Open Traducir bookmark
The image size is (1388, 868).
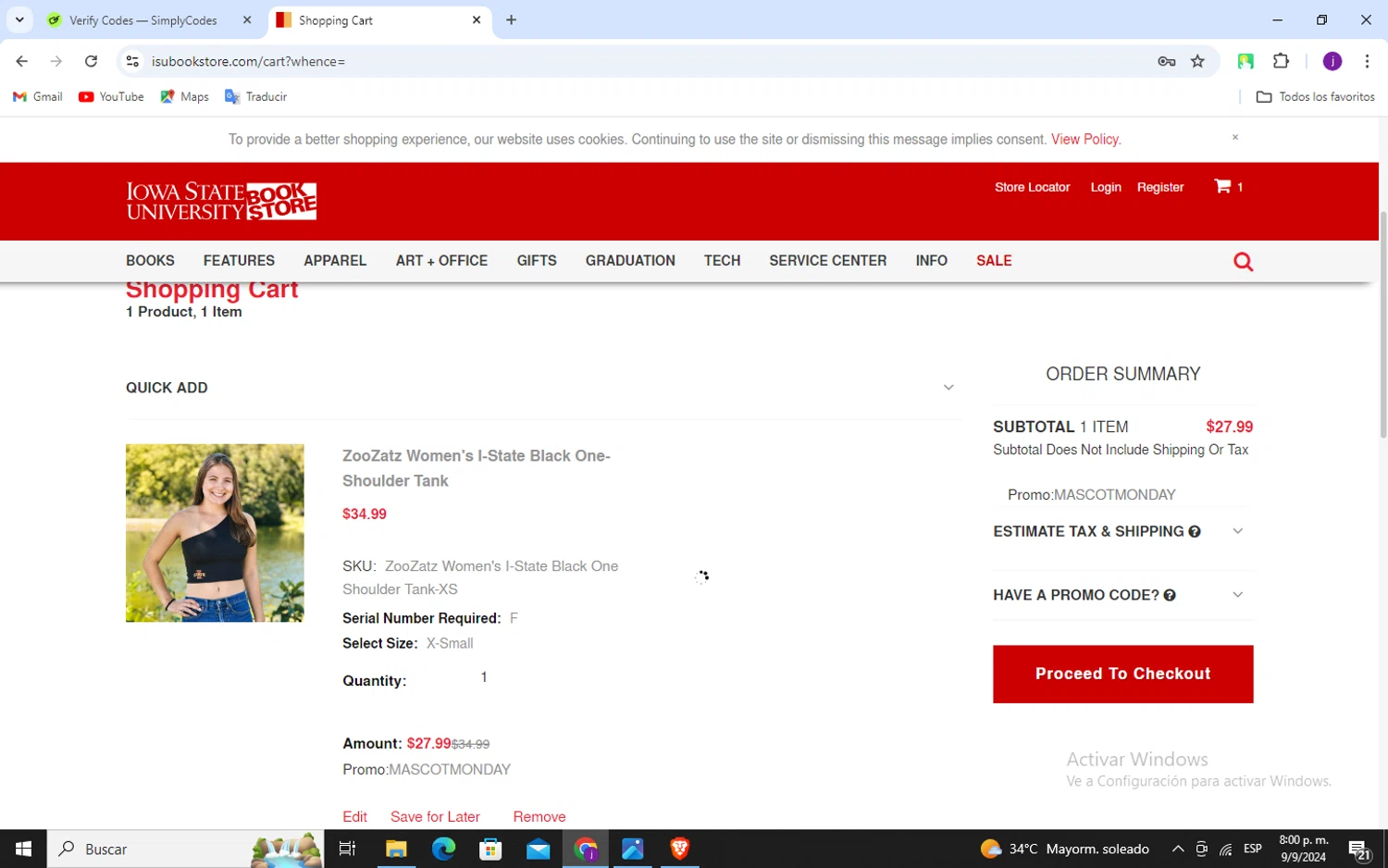click(x=255, y=96)
